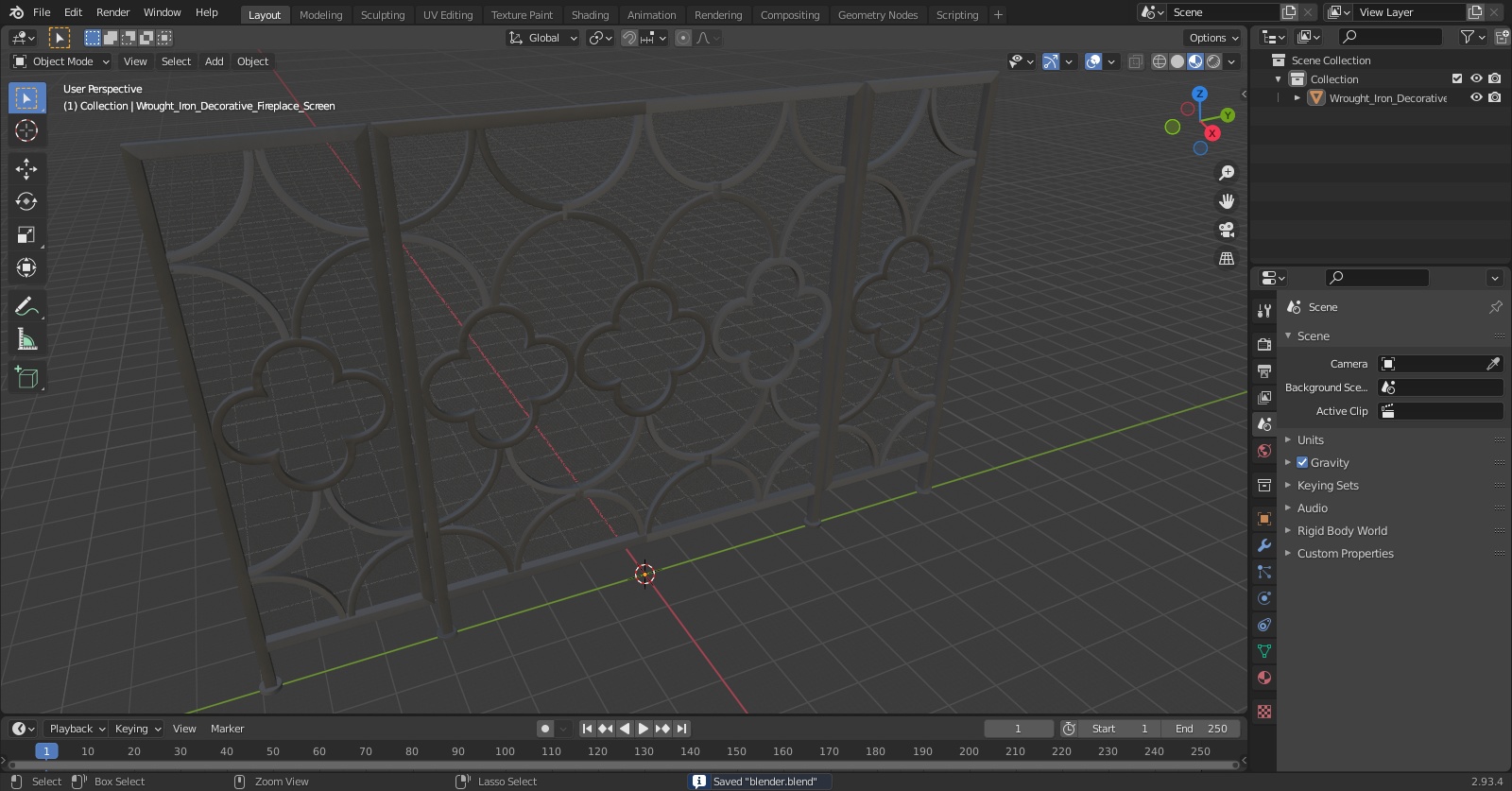The width and height of the screenshot is (1512, 791).
Task: Open the viewport Select menu
Action: point(176,61)
